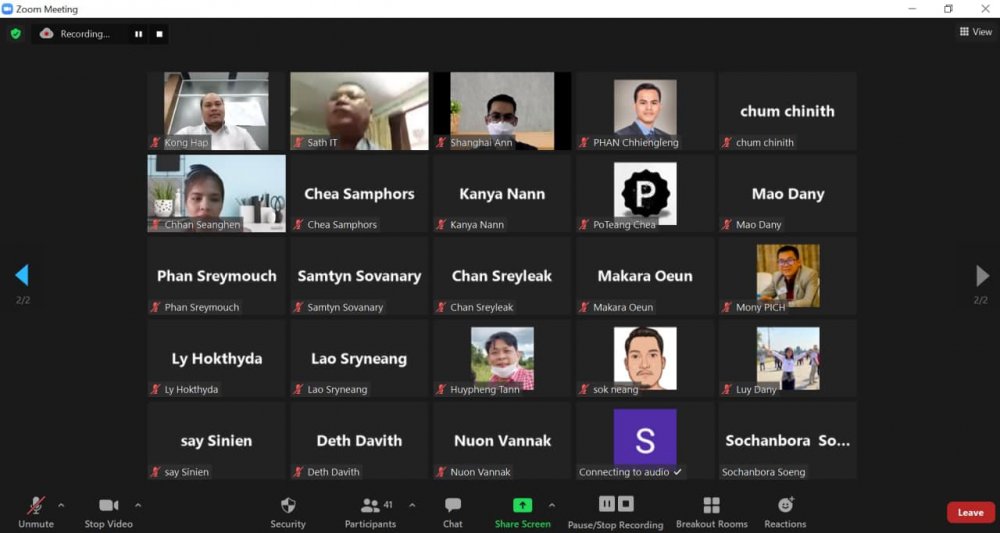The height and width of the screenshot is (533, 1000).
Task: Stop Video camera toggle
Action: tap(108, 506)
